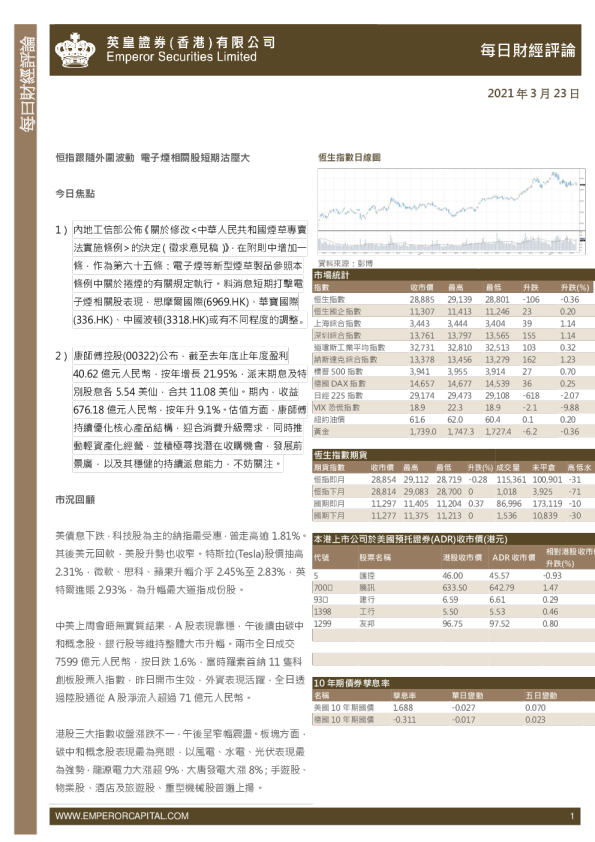Click the 今日焦點 section heading
This screenshot has width=595, height=842.
[x=75, y=193]
